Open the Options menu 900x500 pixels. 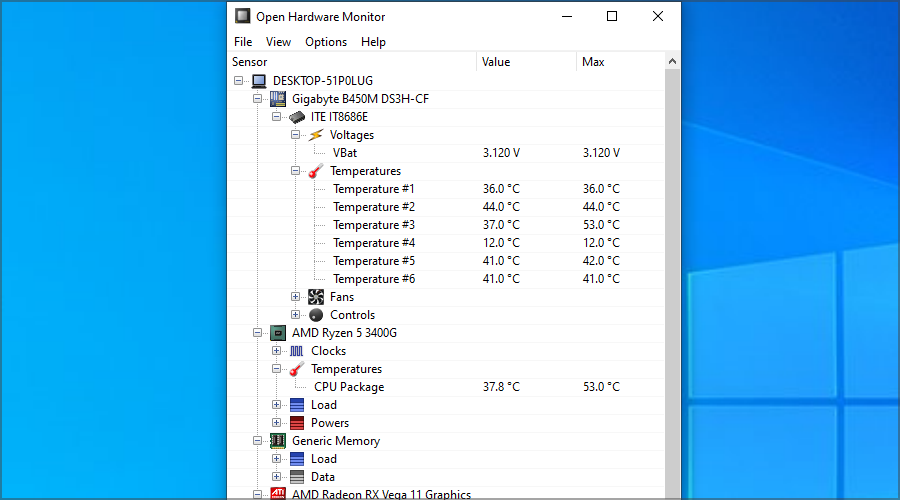326,42
